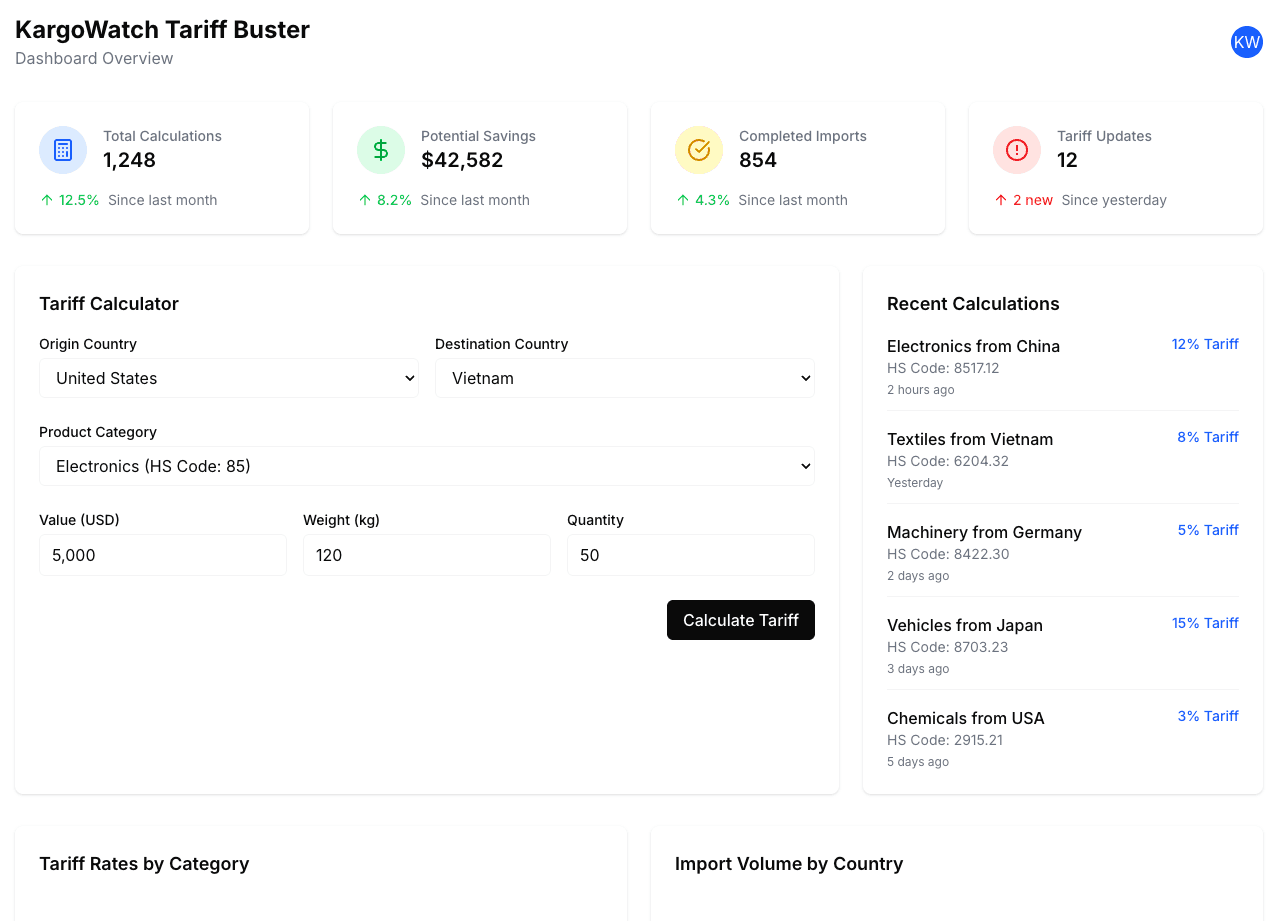Open the Destination Country dropdown showing Vietnam

tap(624, 378)
